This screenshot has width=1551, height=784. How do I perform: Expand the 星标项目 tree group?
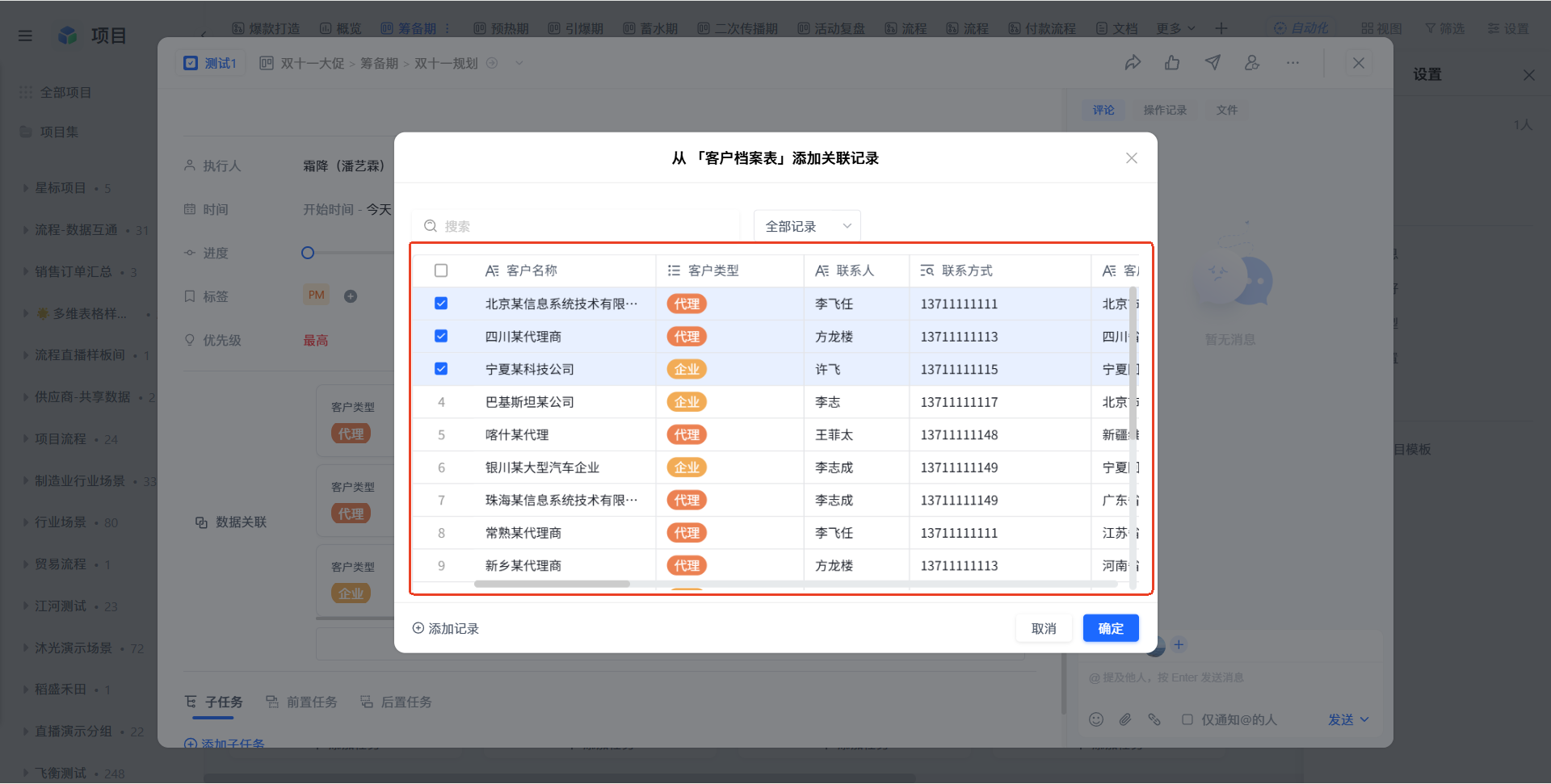point(26,187)
